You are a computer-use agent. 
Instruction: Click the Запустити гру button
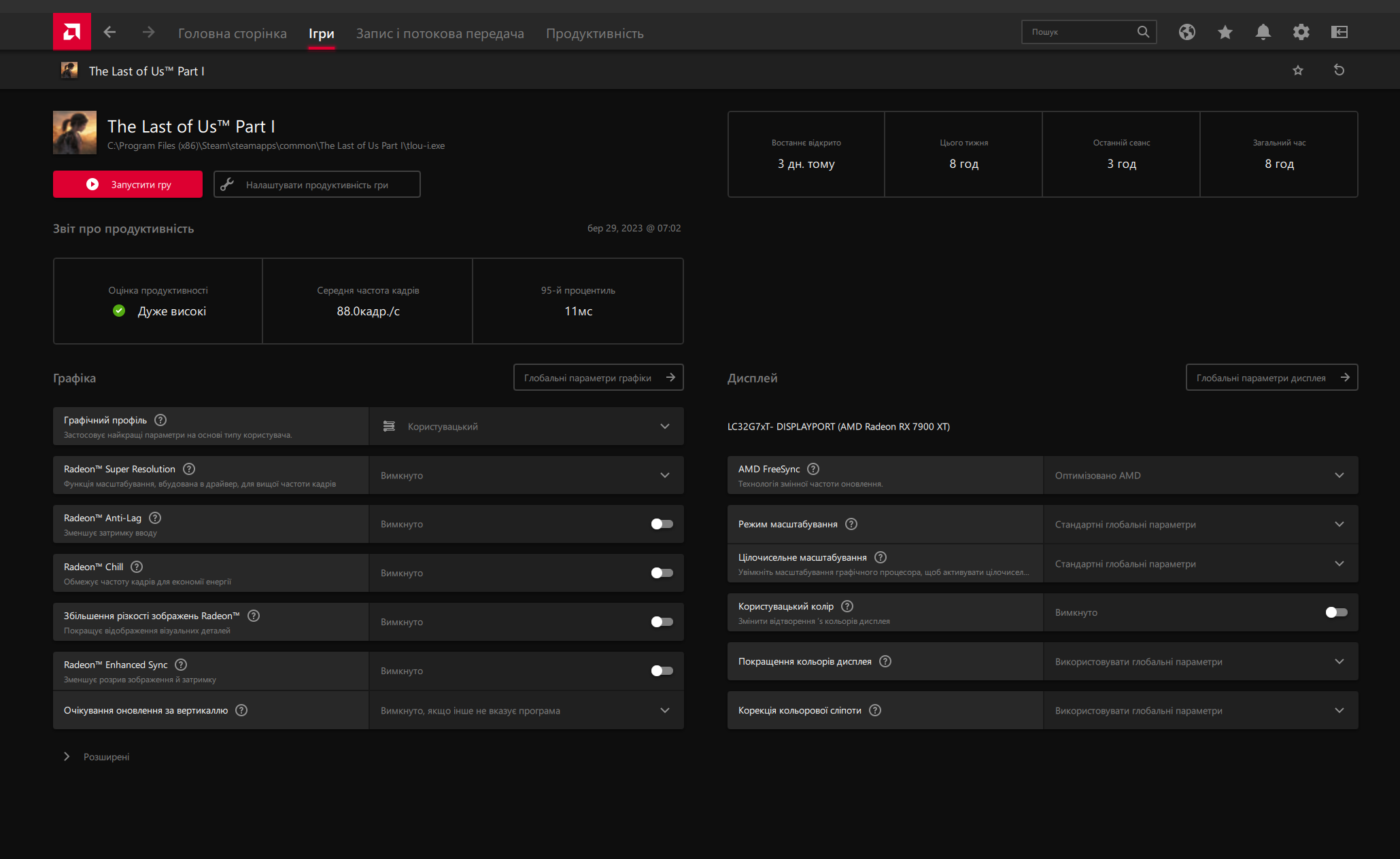pos(128,184)
